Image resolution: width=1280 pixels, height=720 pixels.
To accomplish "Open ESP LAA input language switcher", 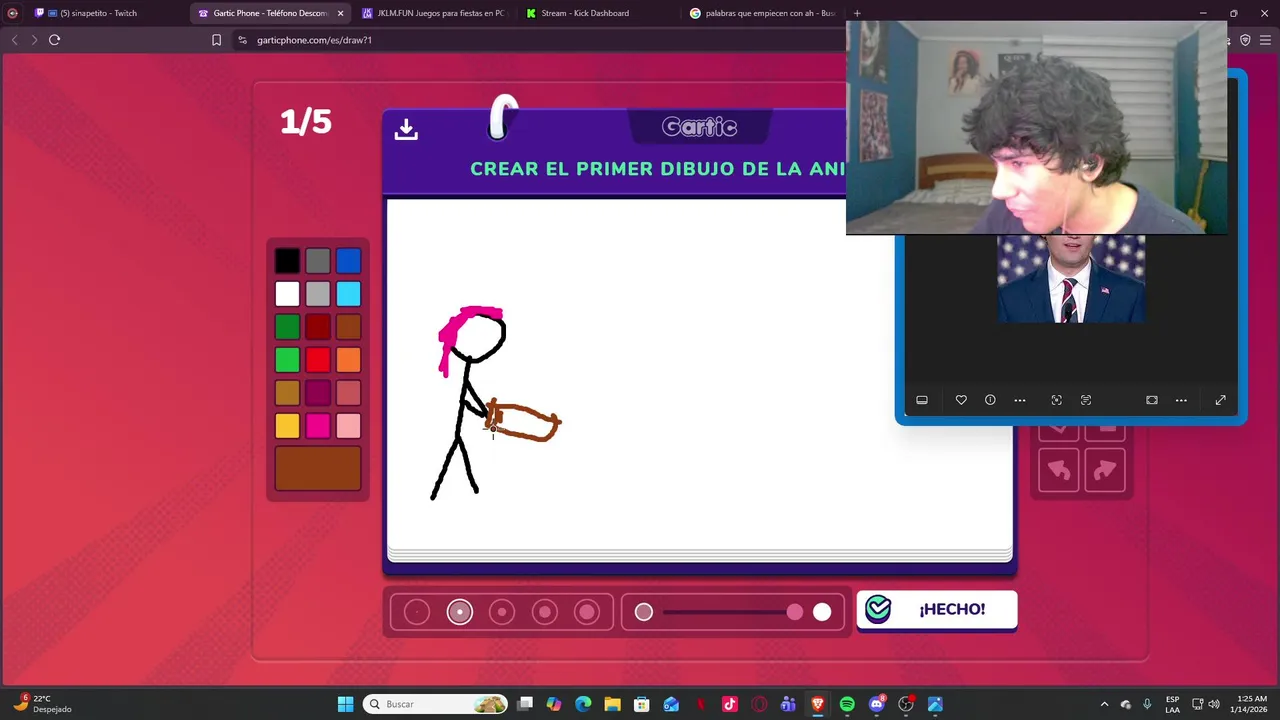I will [1172, 704].
